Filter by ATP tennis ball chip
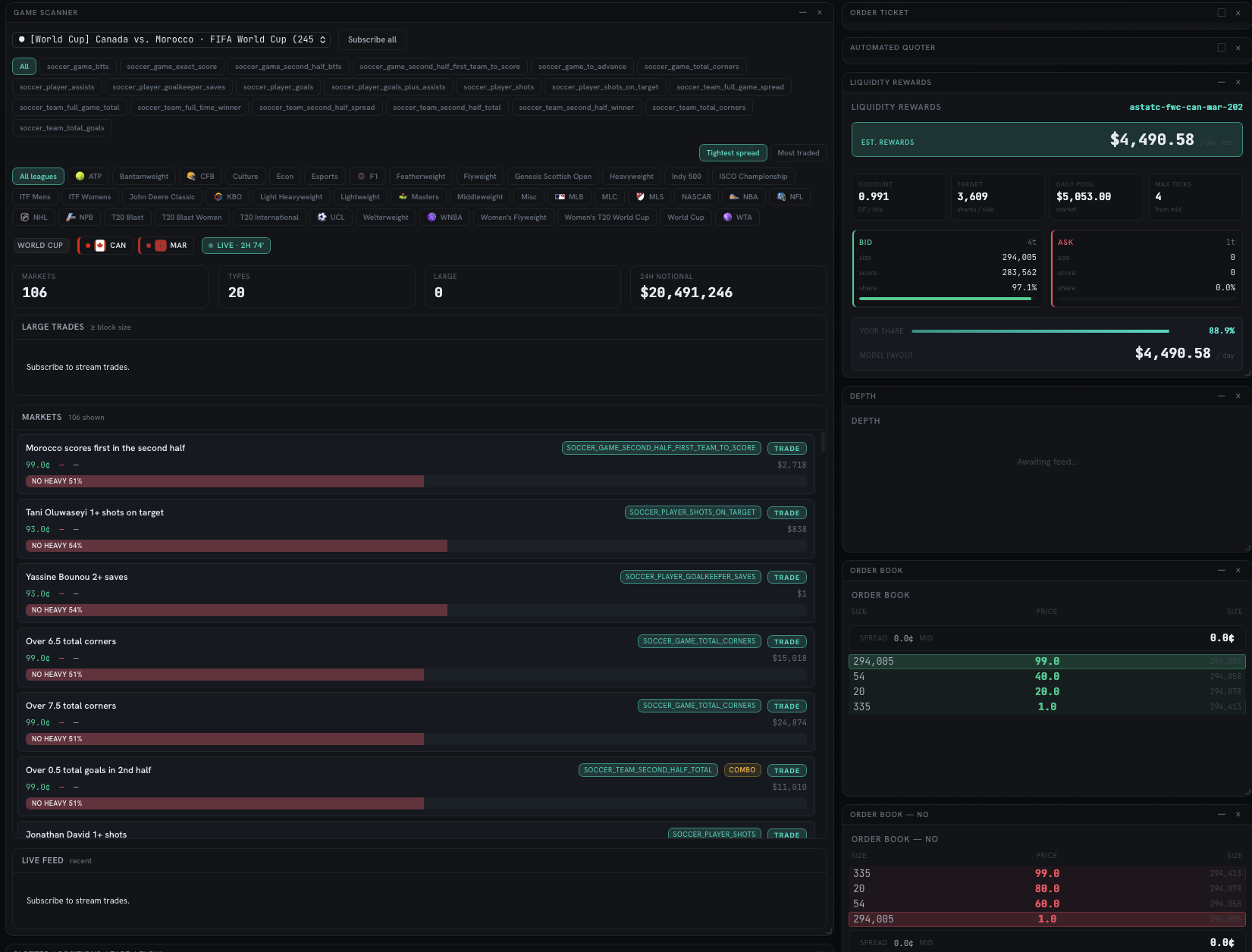This screenshot has width=1252, height=952. [88, 177]
